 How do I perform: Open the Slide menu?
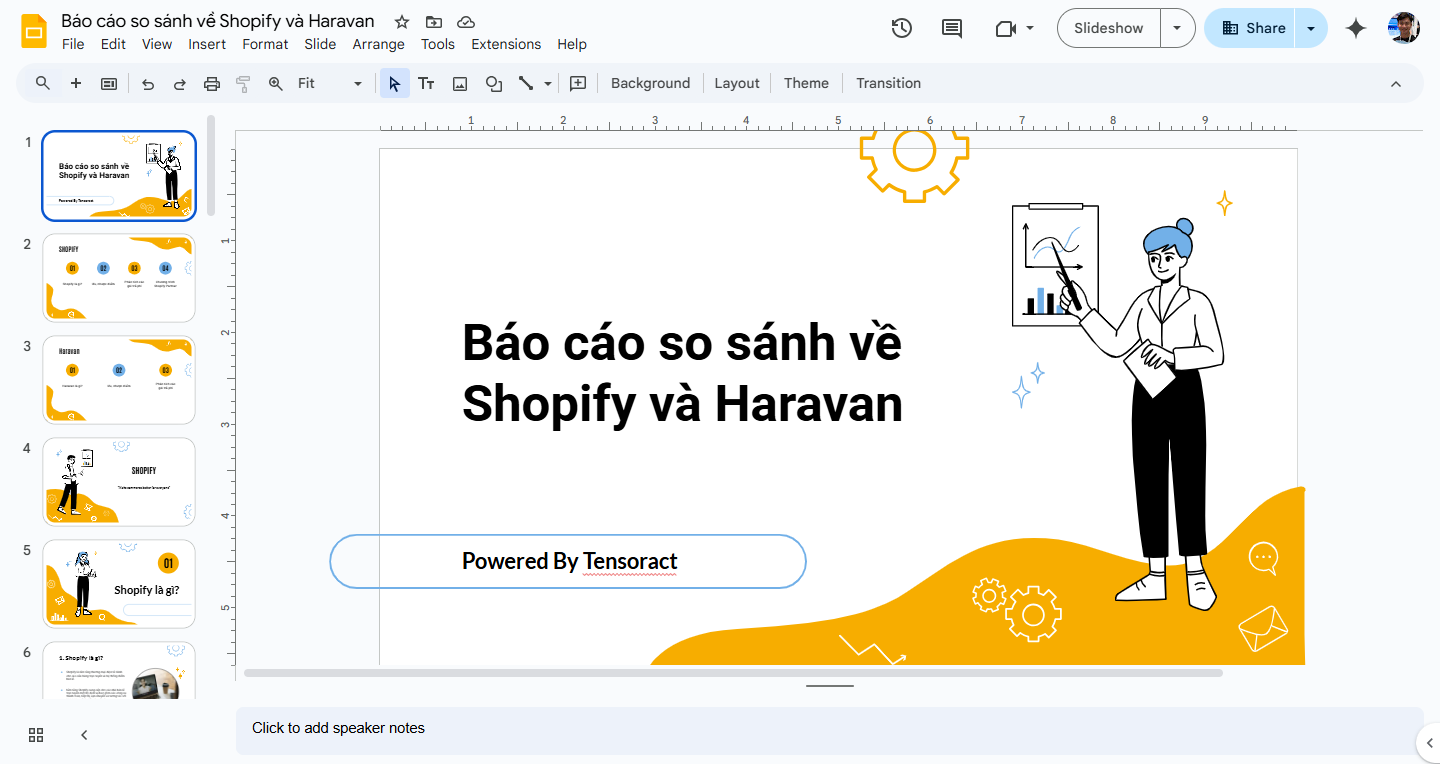point(320,44)
